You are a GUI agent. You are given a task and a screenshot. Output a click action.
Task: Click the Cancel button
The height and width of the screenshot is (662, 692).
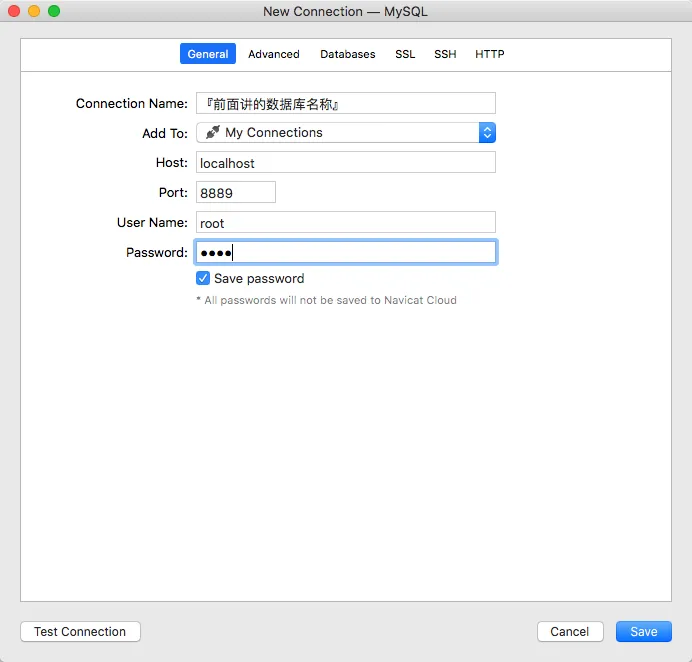(x=570, y=631)
